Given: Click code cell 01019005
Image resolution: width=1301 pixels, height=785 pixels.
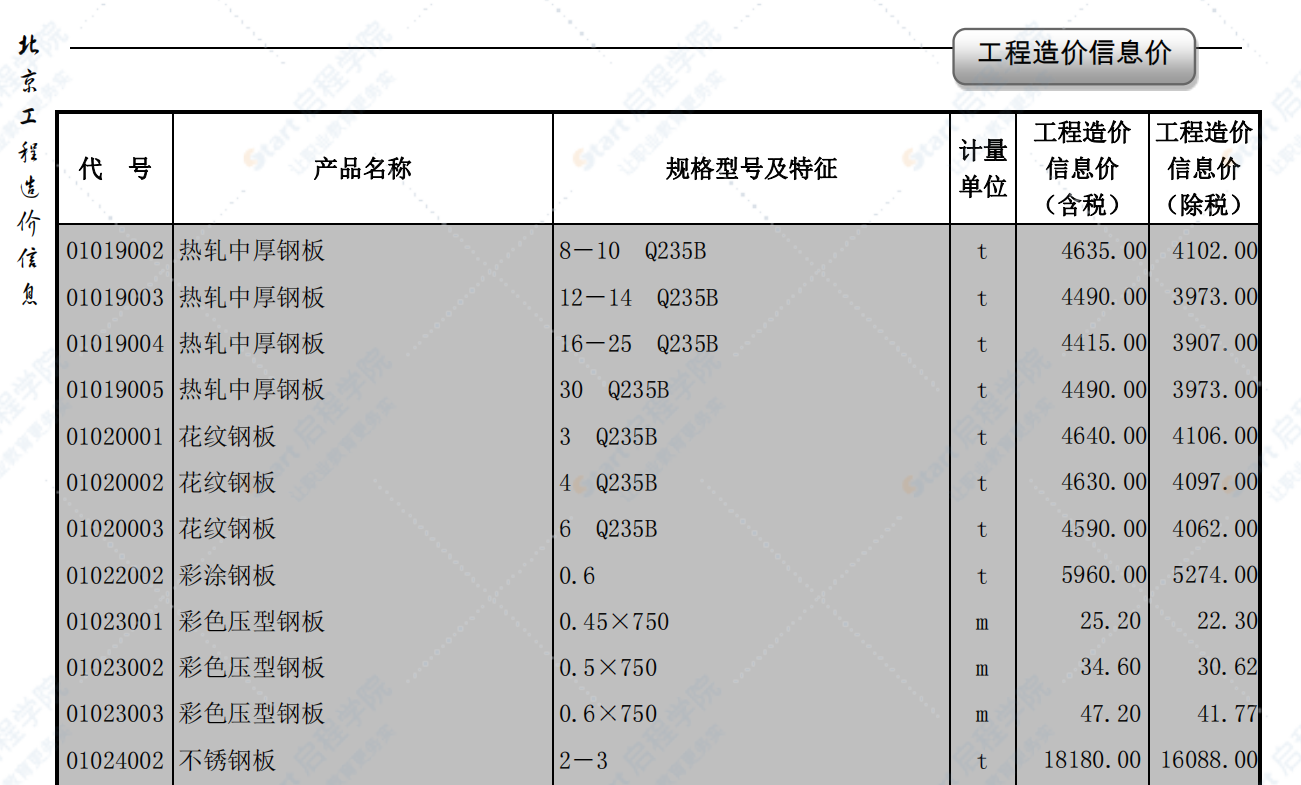Looking at the screenshot, I should 115,390.
